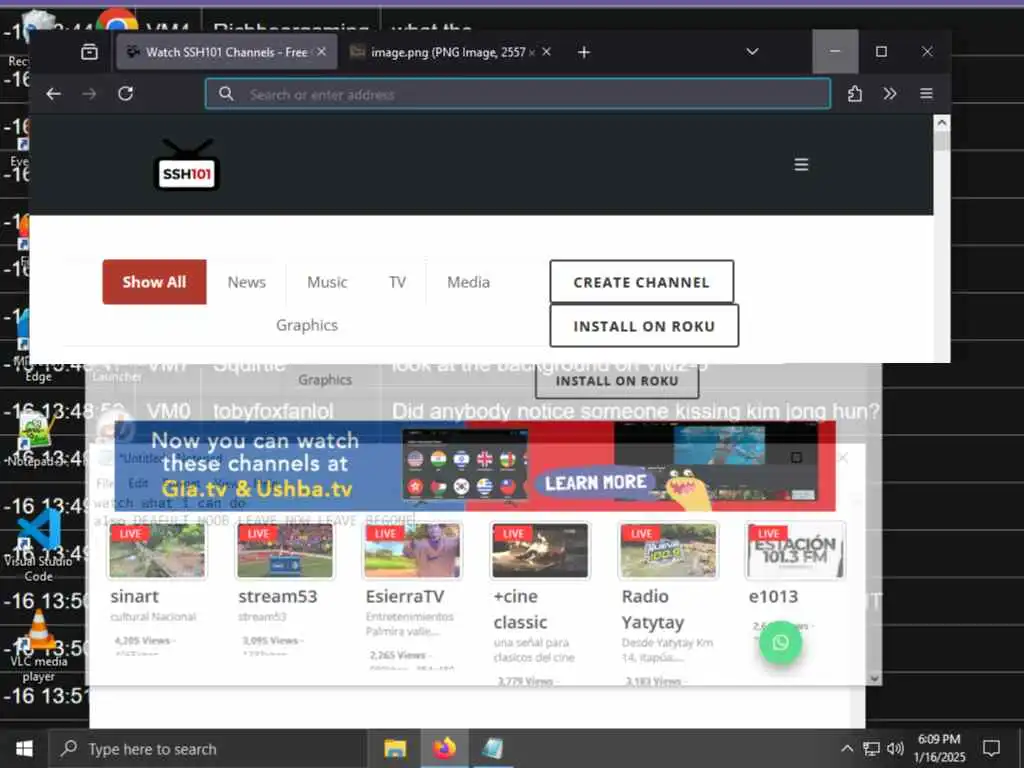Filter channels by Music
This screenshot has width=1024, height=768.
(327, 282)
